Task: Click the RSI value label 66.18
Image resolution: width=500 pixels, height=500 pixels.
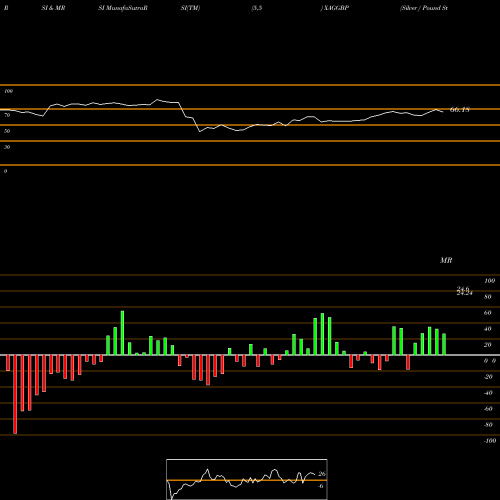Action: 460,109
